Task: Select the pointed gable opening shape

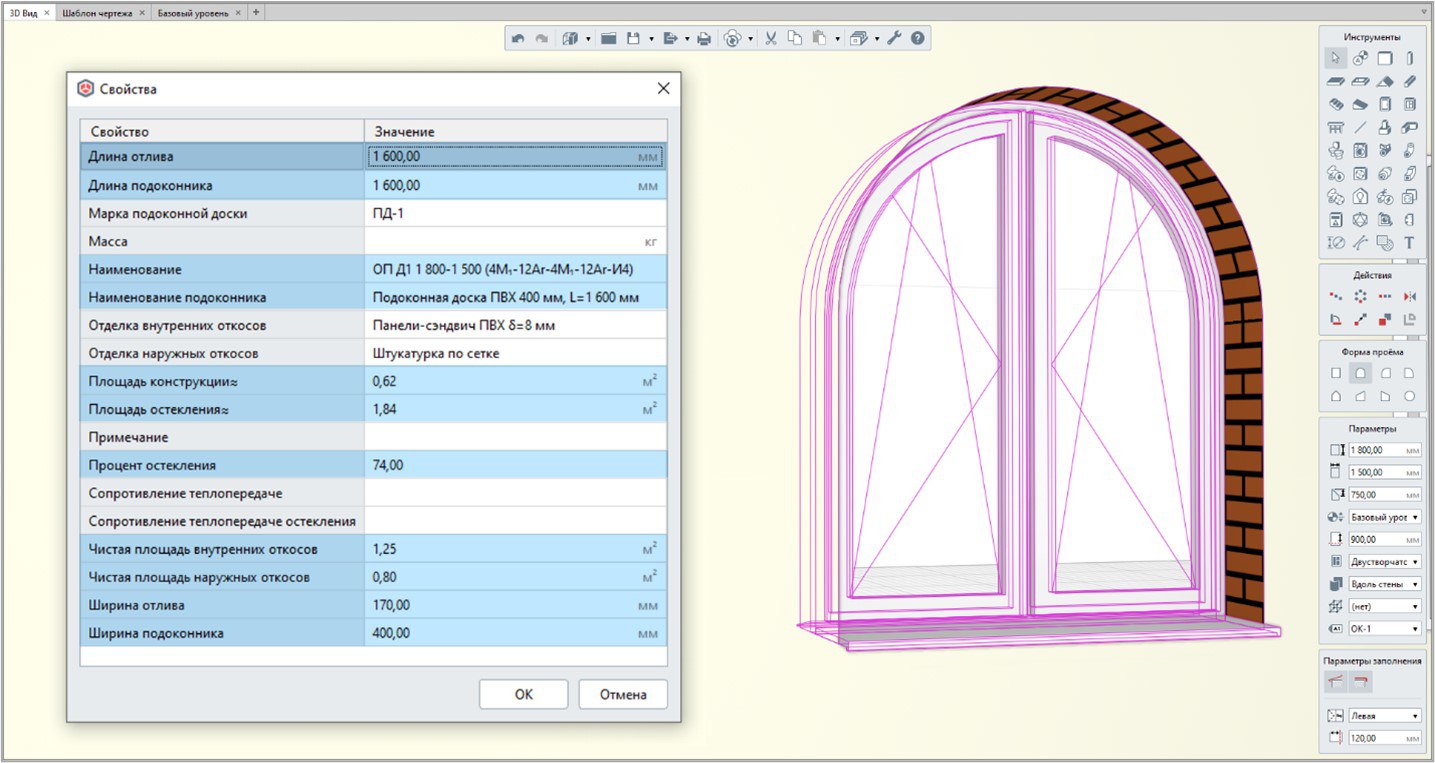Action: point(1335,396)
